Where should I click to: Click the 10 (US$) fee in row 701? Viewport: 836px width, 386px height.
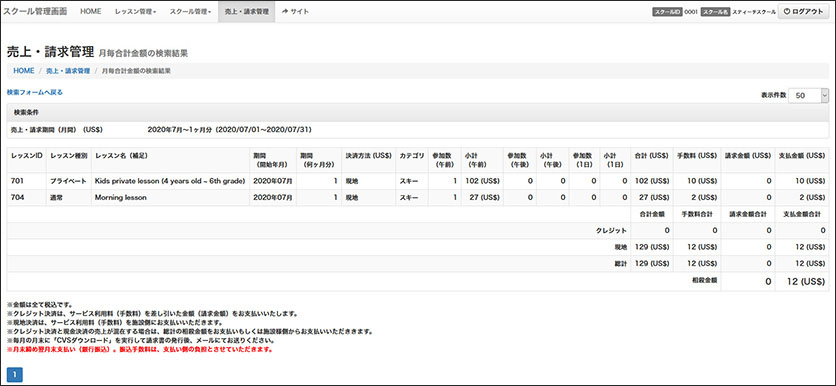click(x=696, y=181)
